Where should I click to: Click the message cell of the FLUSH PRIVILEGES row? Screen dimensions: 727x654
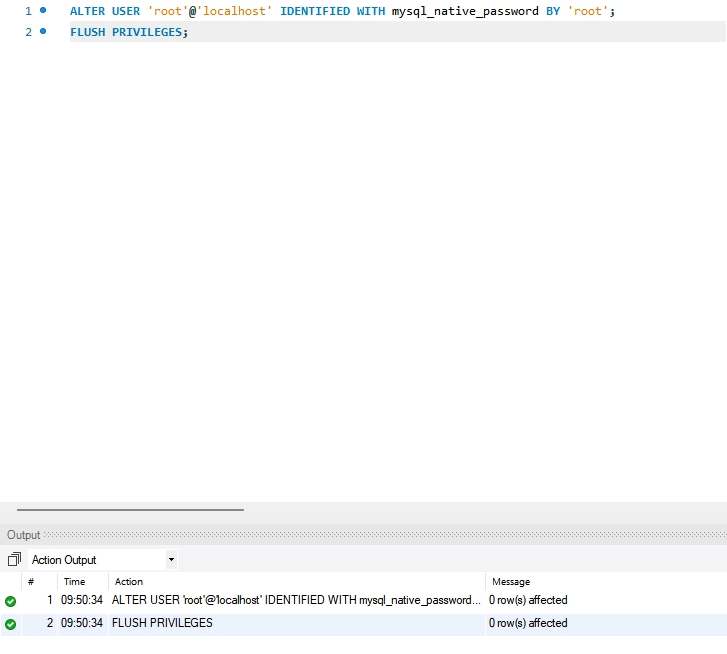tap(528, 623)
